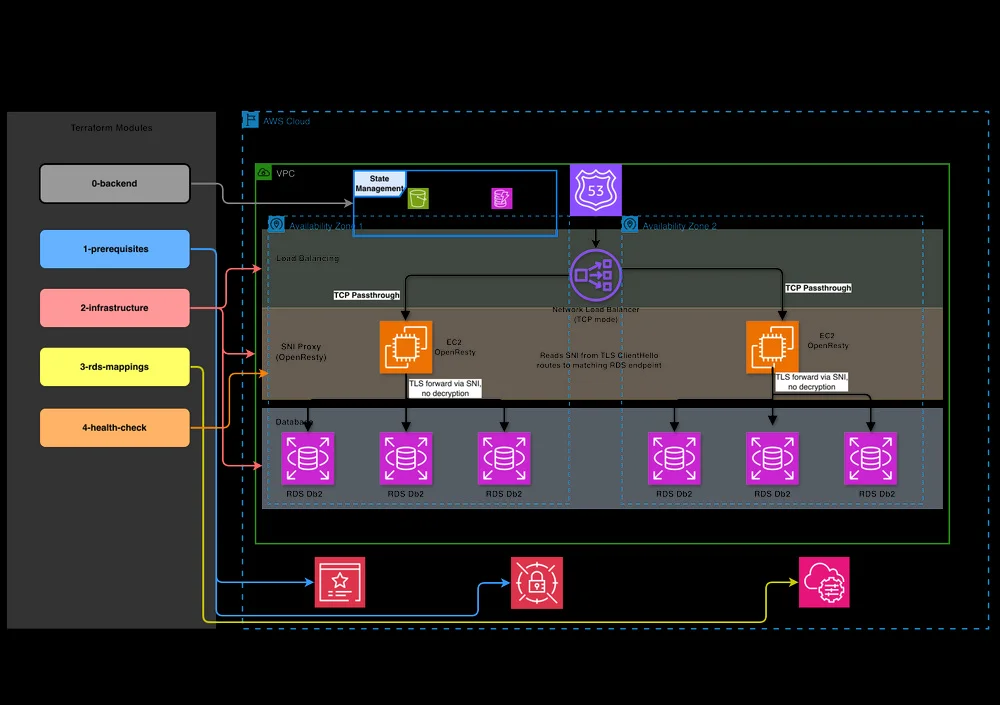Click TLS forward via SNI note in Zone 2
Screen dimensions: 1000x705
[x=811, y=382]
